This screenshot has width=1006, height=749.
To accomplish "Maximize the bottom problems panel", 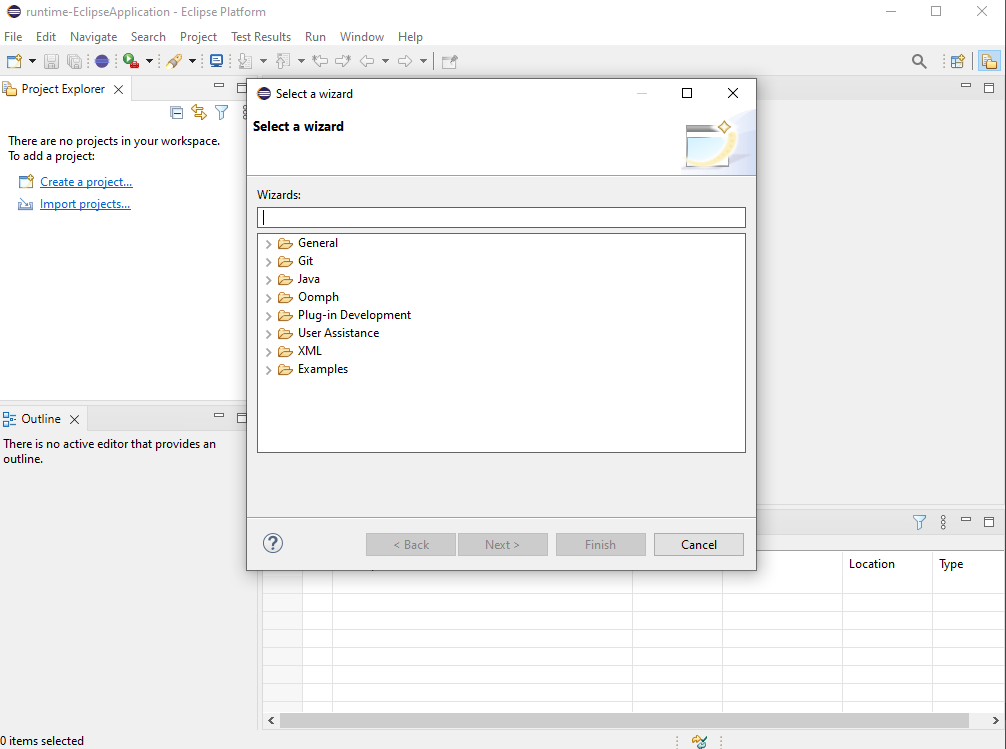I will pos(989,522).
